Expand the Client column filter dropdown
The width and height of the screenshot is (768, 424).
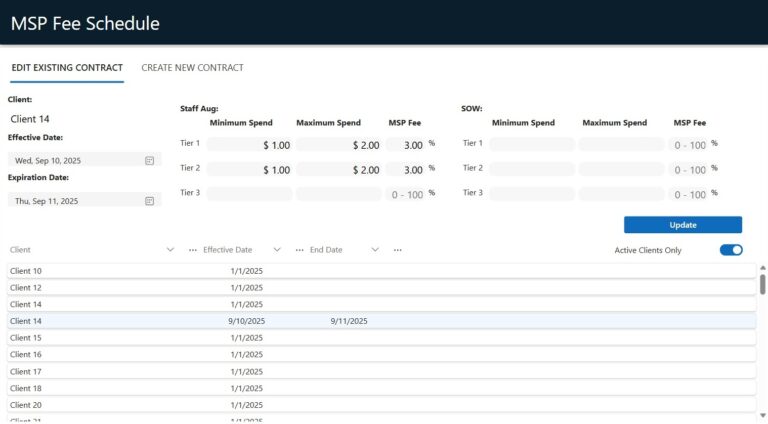(x=170, y=250)
